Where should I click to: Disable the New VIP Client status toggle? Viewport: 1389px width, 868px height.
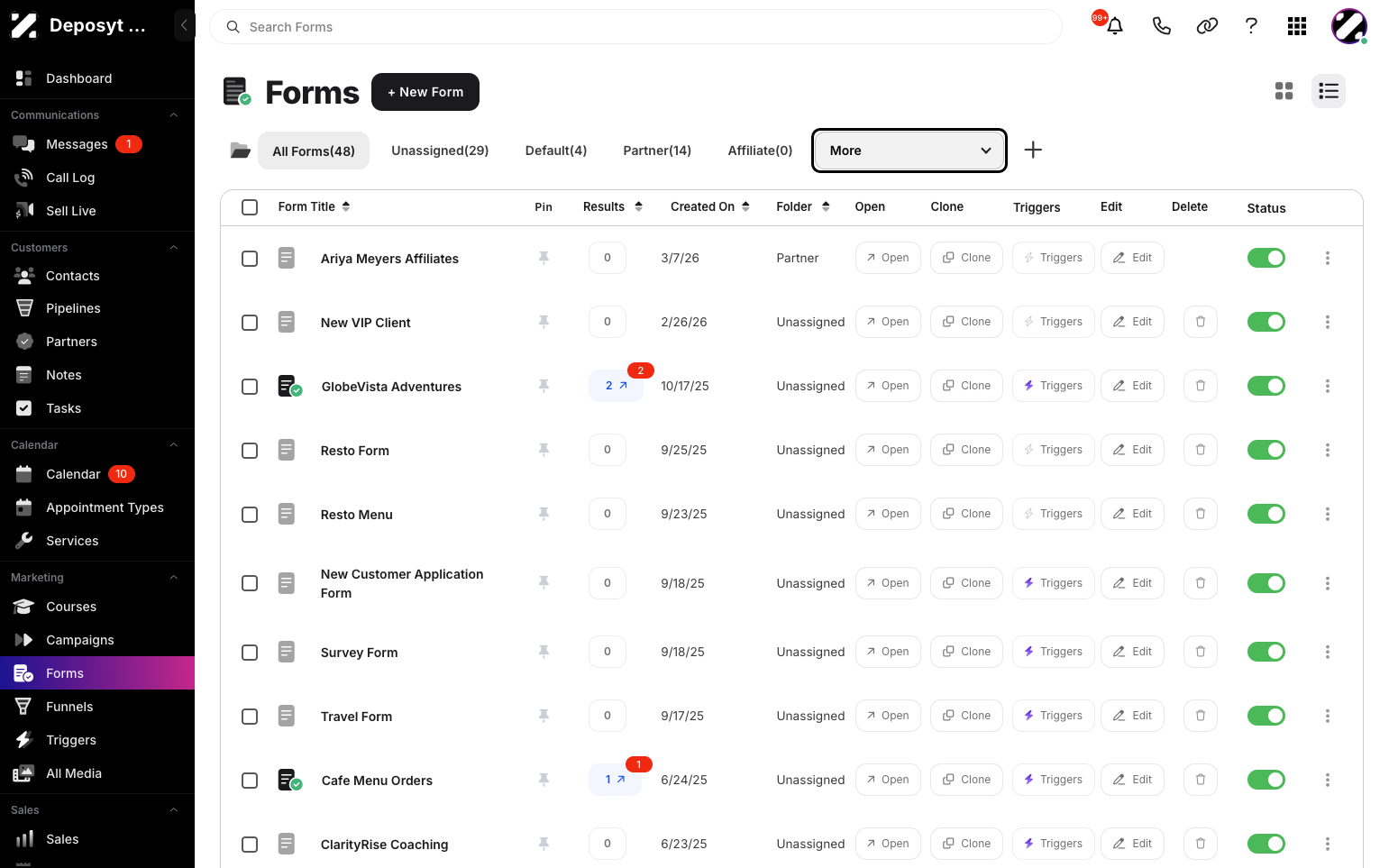point(1266,322)
